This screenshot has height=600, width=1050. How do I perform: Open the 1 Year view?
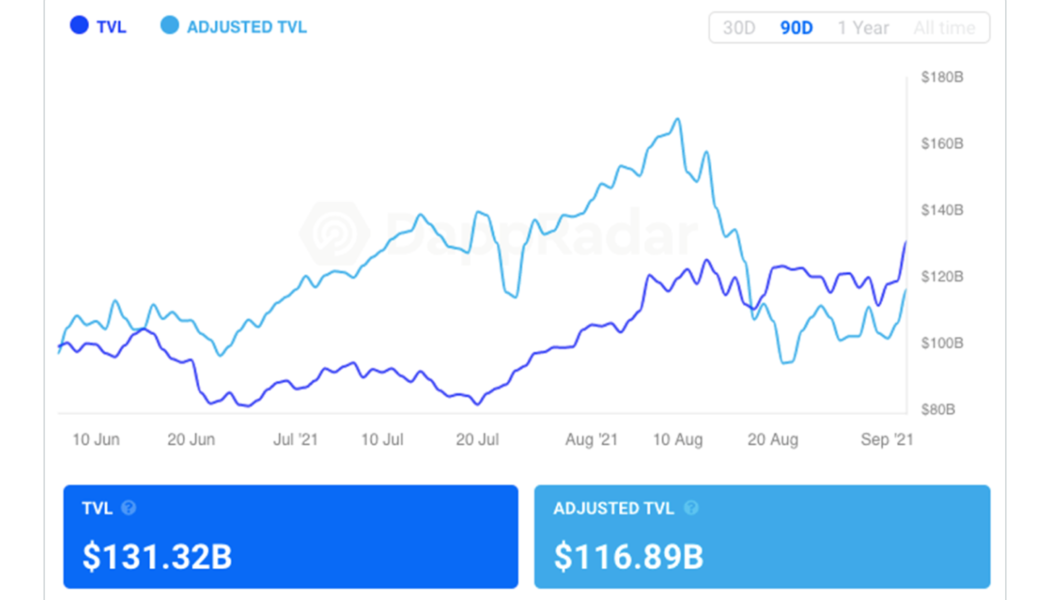(x=862, y=28)
